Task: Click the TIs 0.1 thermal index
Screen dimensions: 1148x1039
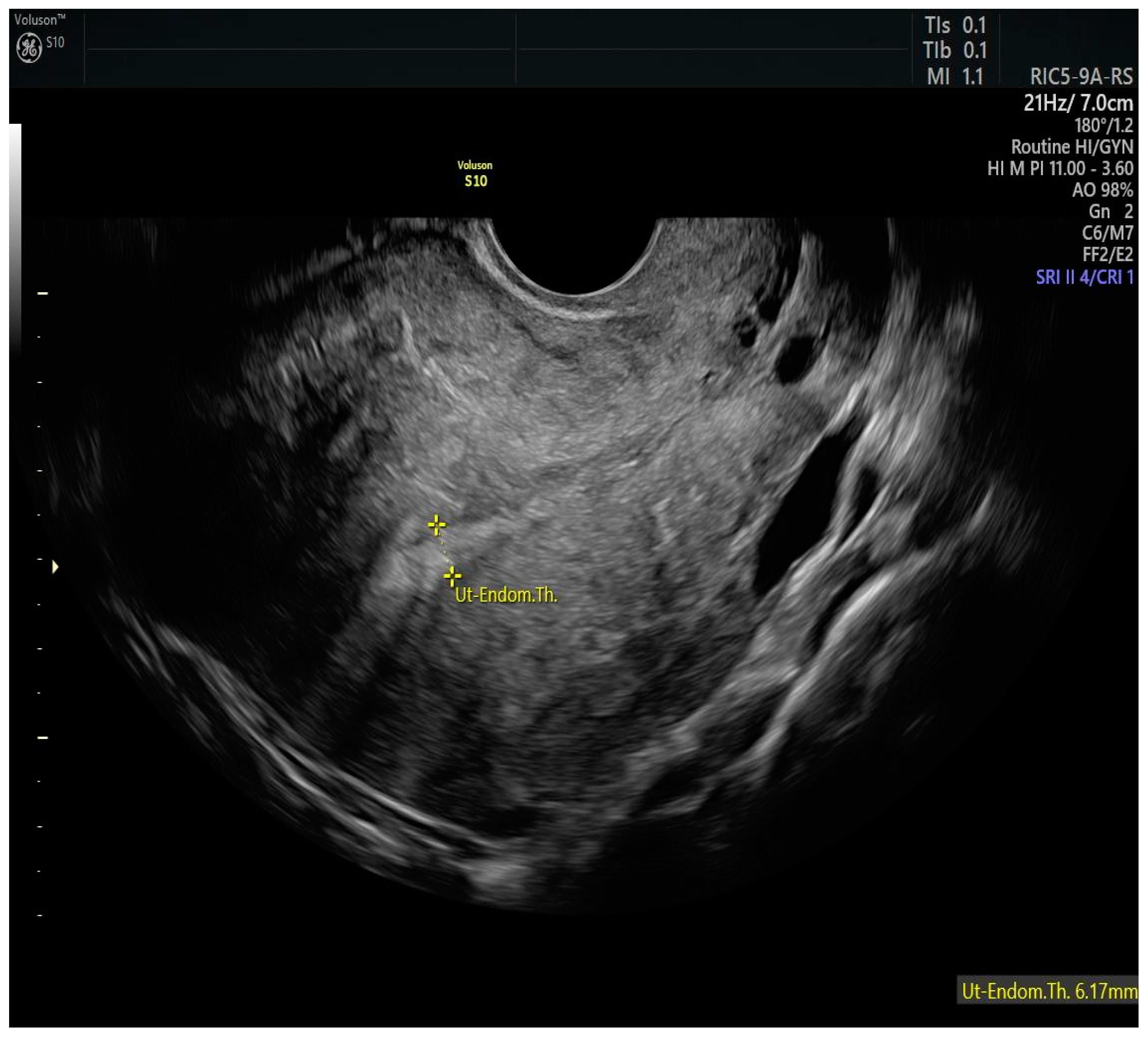Action: 955,25
